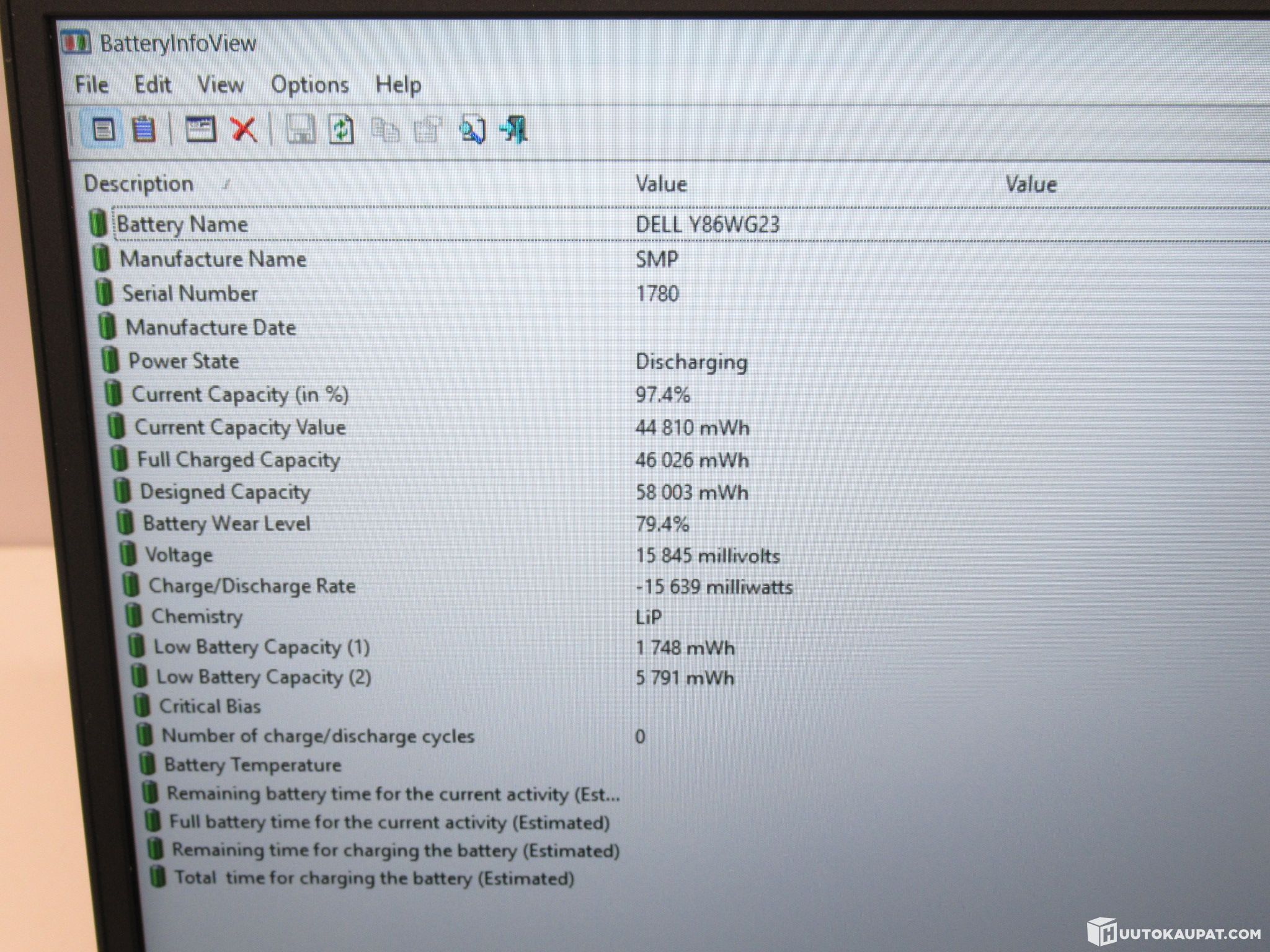Image resolution: width=1270 pixels, height=952 pixels.
Task: Open the Edit menu
Action: 153,84
